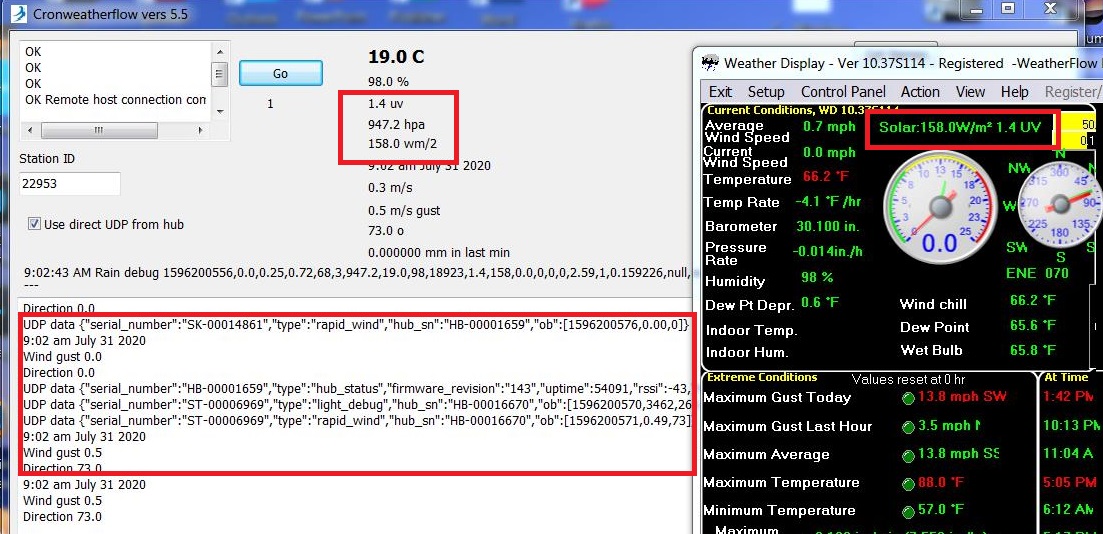This screenshot has height=534, width=1103.
Task: Click the status list horizontal scroll left arrow
Action: (x=31, y=130)
